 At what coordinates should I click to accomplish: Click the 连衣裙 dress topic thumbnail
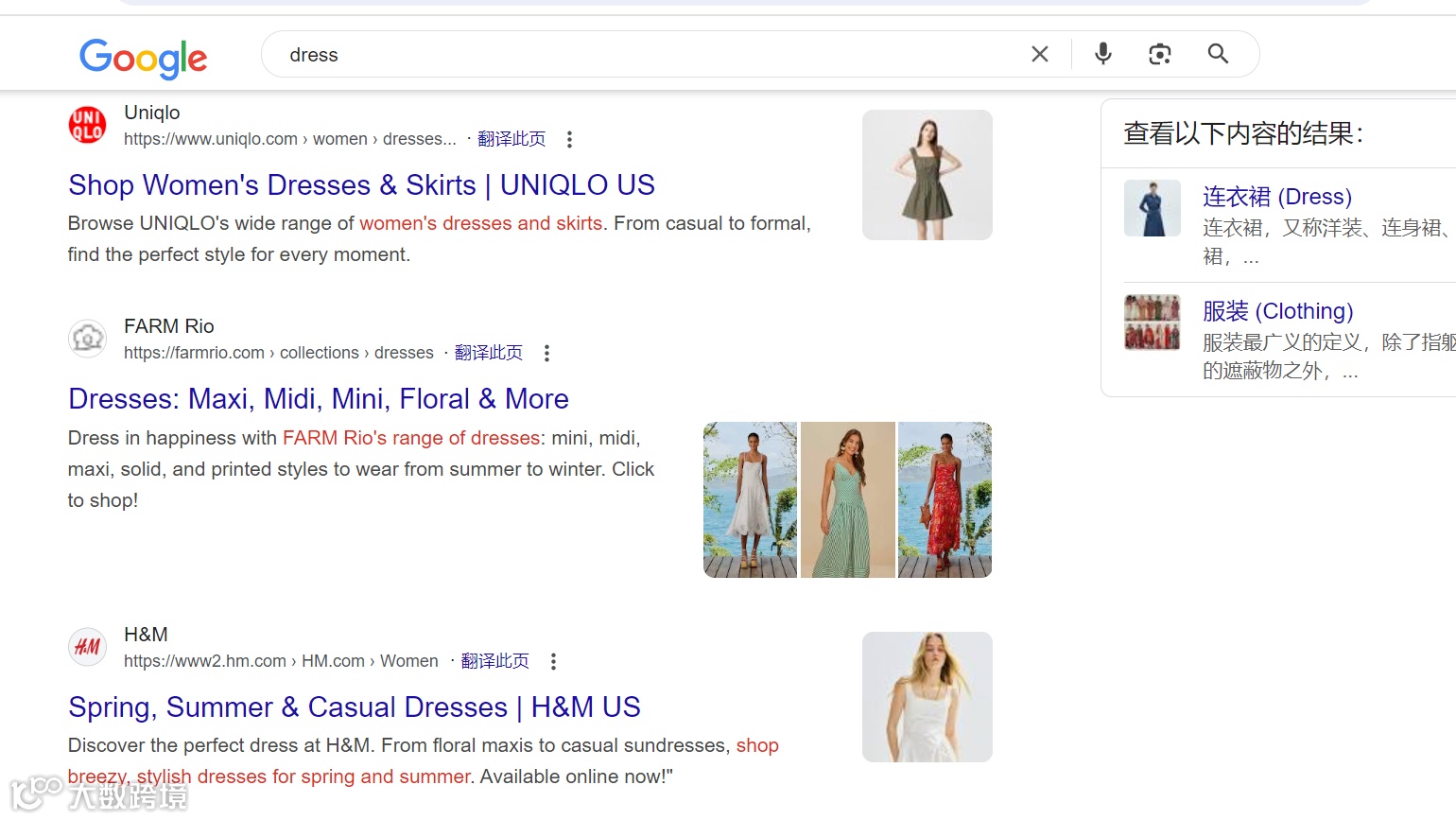point(1153,208)
